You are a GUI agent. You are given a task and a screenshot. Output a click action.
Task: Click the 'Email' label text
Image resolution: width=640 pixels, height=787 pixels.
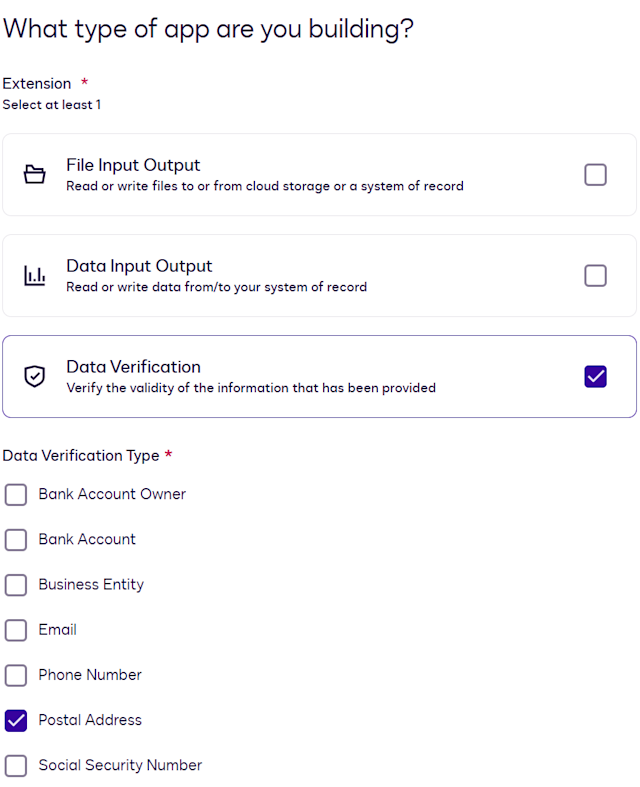coord(57,629)
